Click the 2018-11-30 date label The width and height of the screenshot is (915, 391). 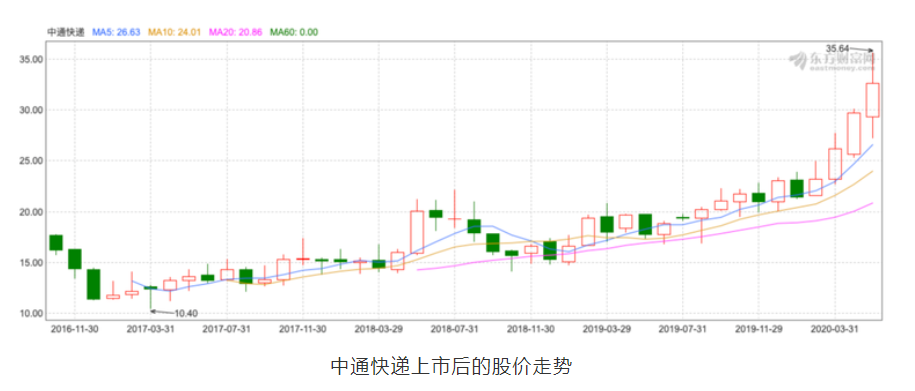point(530,329)
